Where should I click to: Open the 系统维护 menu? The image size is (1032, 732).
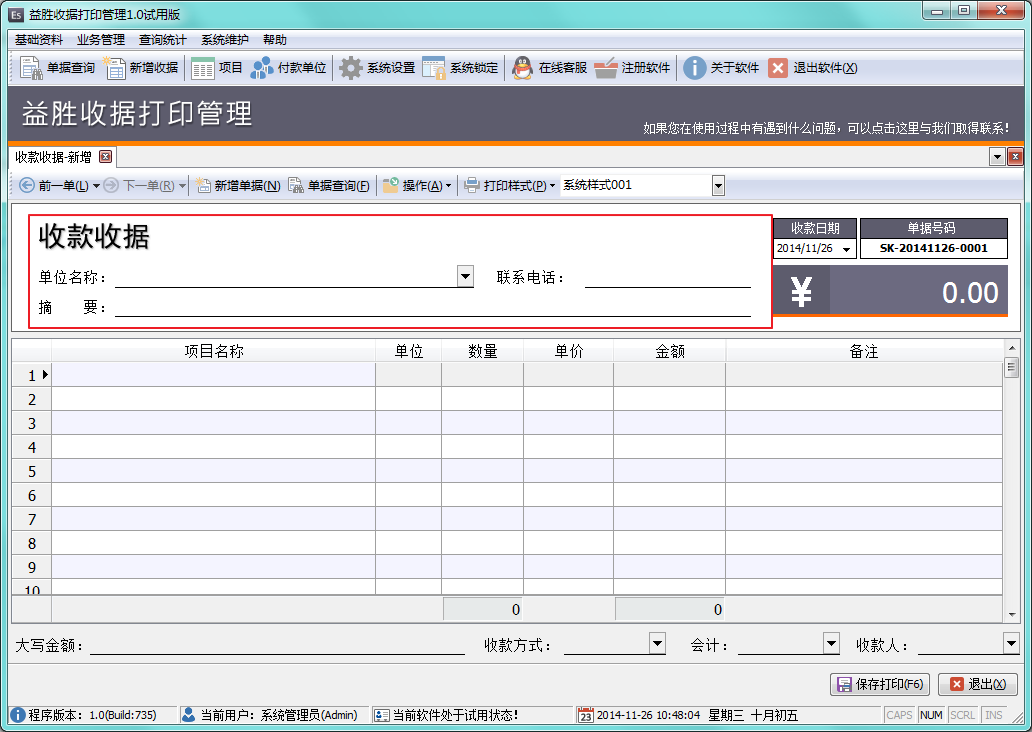click(224, 39)
